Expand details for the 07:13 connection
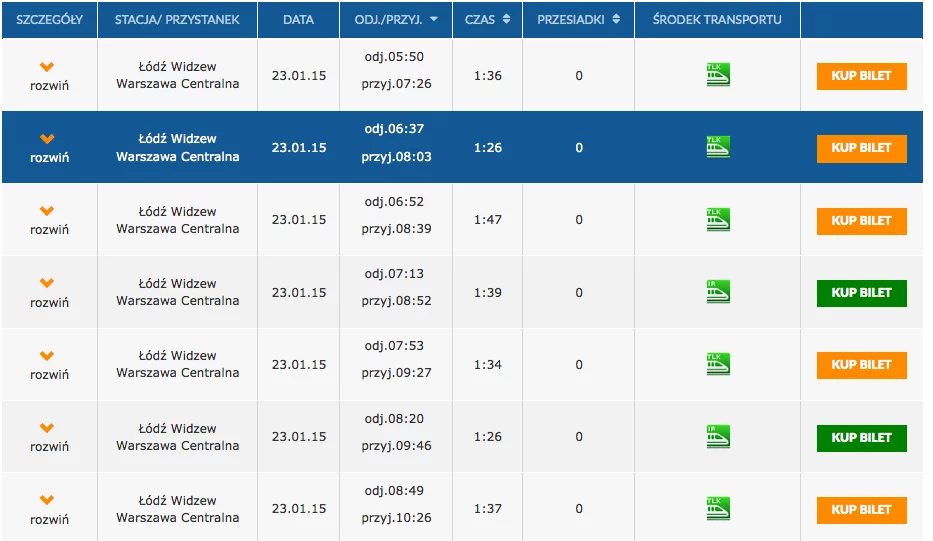This screenshot has width=933, height=541. tap(49, 293)
